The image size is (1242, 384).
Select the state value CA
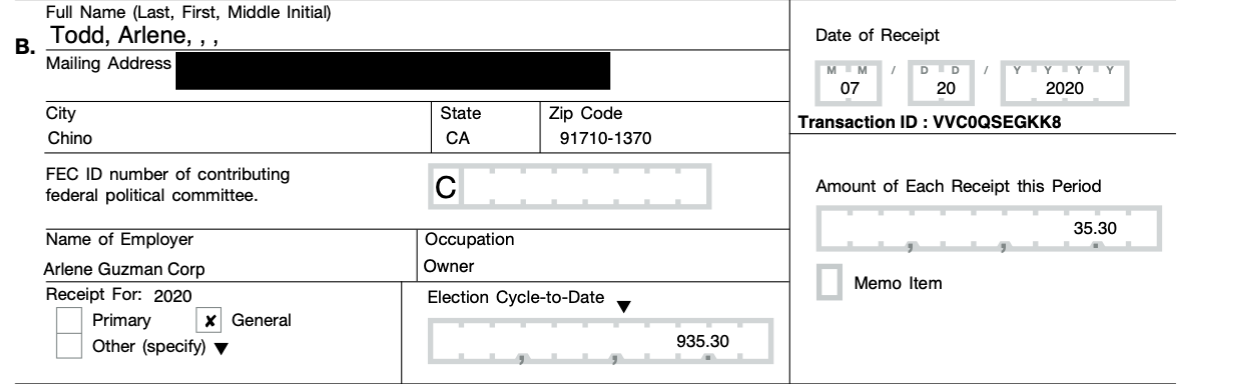pos(458,139)
